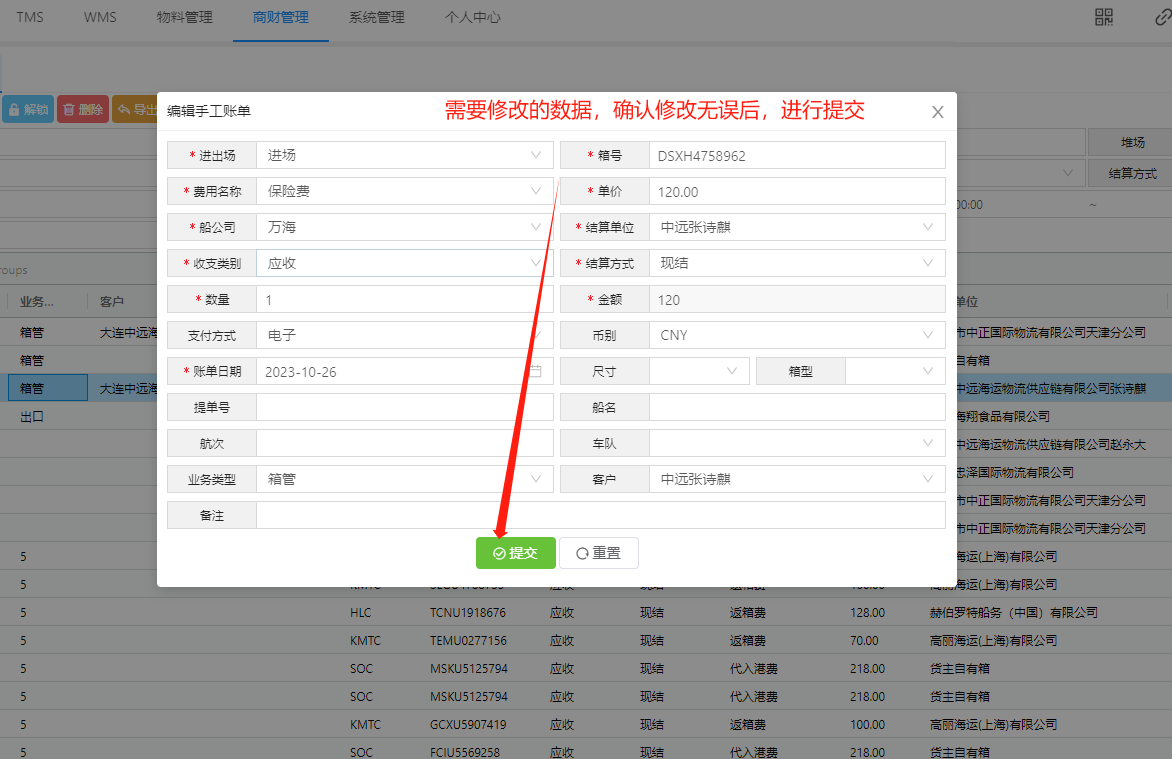Click the red 删除 trash button

[x=82, y=110]
